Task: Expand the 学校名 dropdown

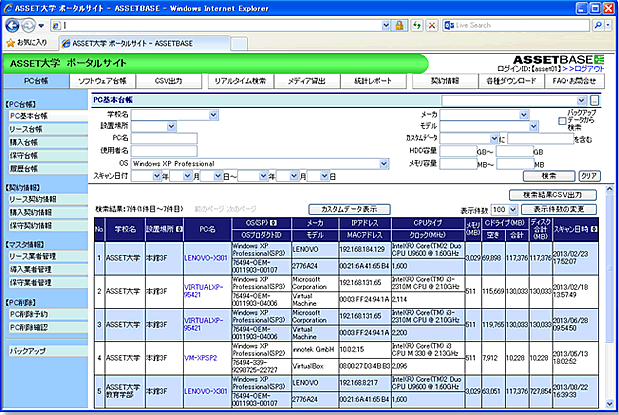Action: point(213,115)
